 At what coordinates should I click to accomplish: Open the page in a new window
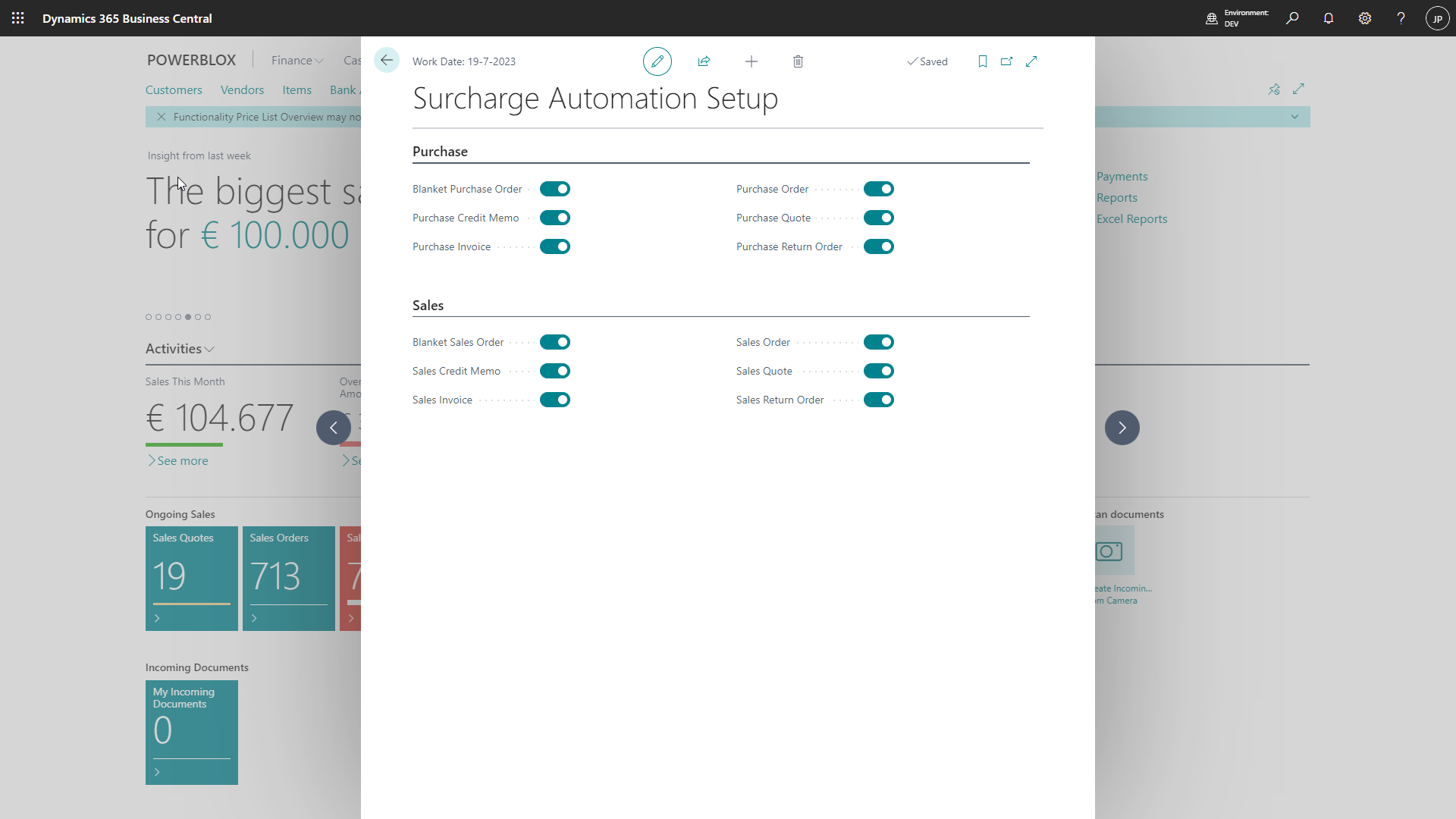1006,61
